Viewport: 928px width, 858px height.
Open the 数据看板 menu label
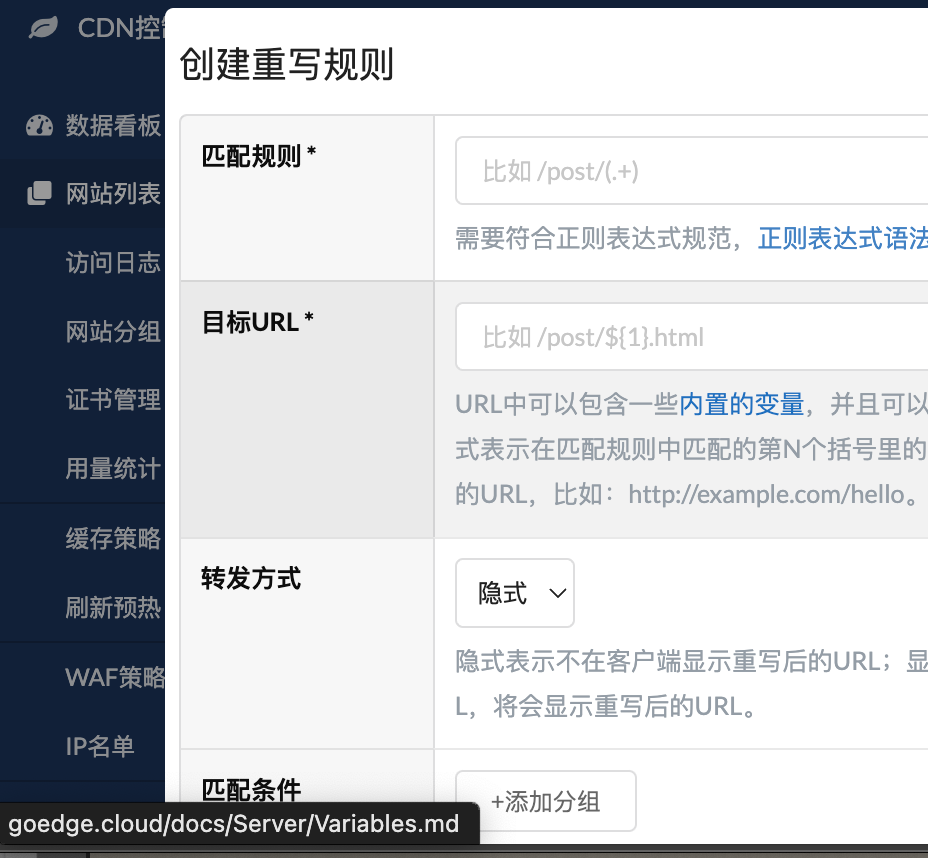(113, 126)
